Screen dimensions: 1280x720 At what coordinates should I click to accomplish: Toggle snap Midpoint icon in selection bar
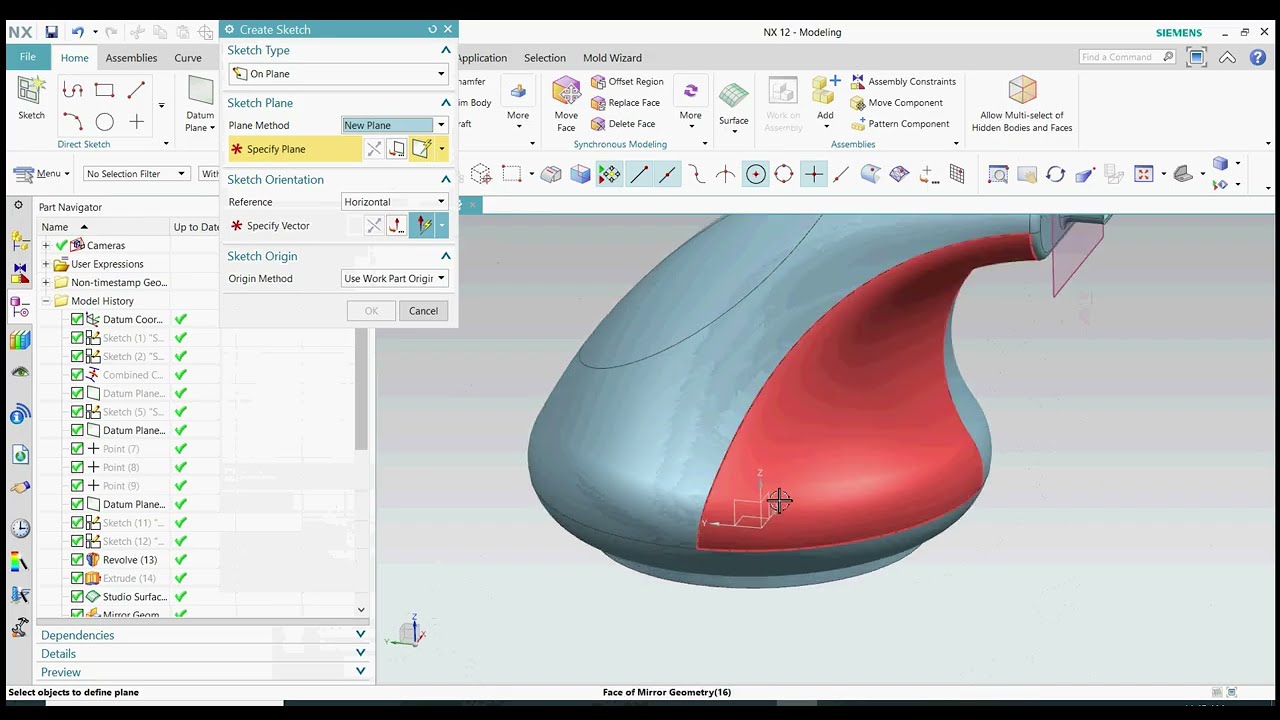coord(667,174)
